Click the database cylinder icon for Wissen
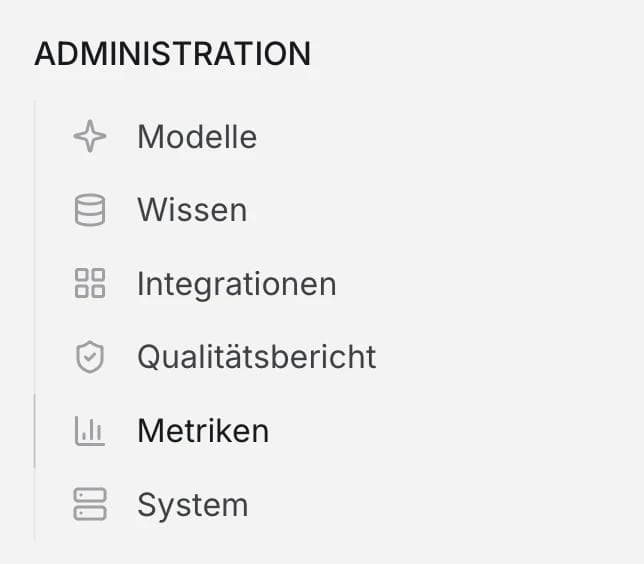This screenshot has height=564, width=644. [90, 211]
